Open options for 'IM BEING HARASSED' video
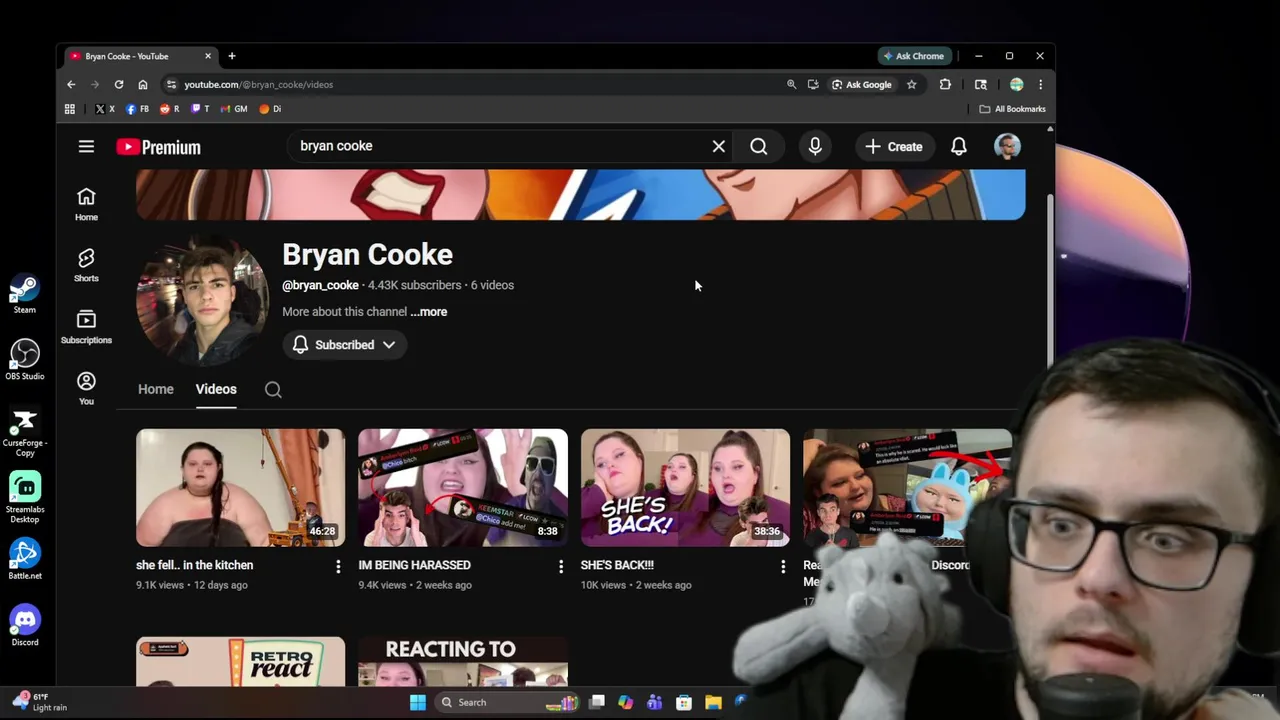1280x720 pixels. 560,567
